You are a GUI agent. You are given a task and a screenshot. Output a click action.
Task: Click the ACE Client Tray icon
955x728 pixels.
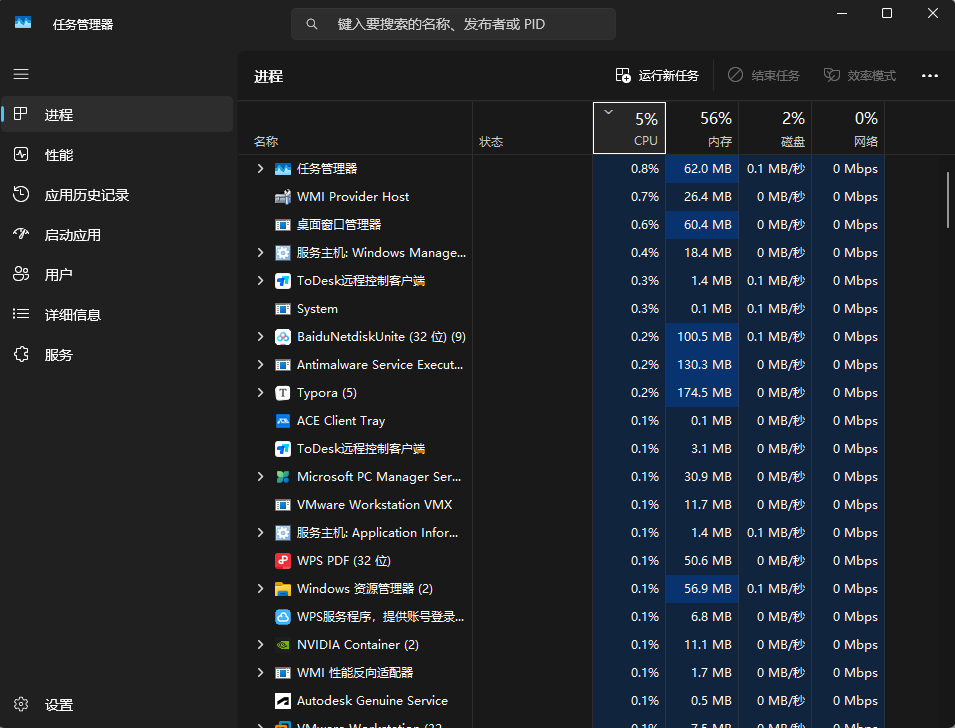pyautogui.click(x=283, y=421)
